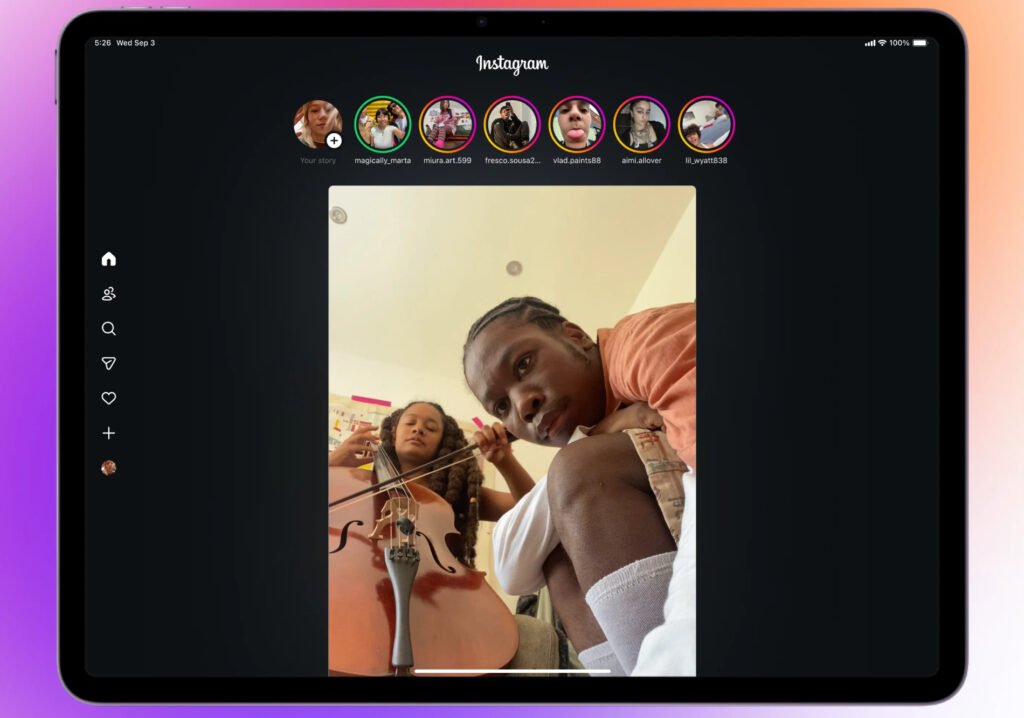
Task: Open magically_marta's story
Action: click(x=382, y=123)
